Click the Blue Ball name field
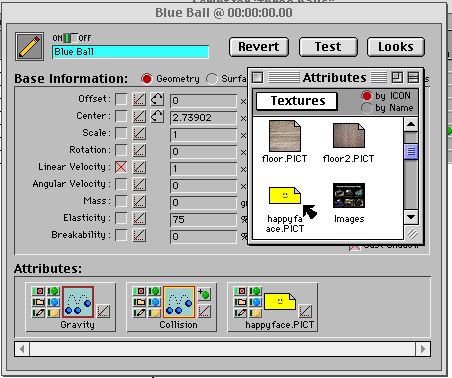Image resolution: width=452 pixels, height=378 pixels. click(x=131, y=52)
